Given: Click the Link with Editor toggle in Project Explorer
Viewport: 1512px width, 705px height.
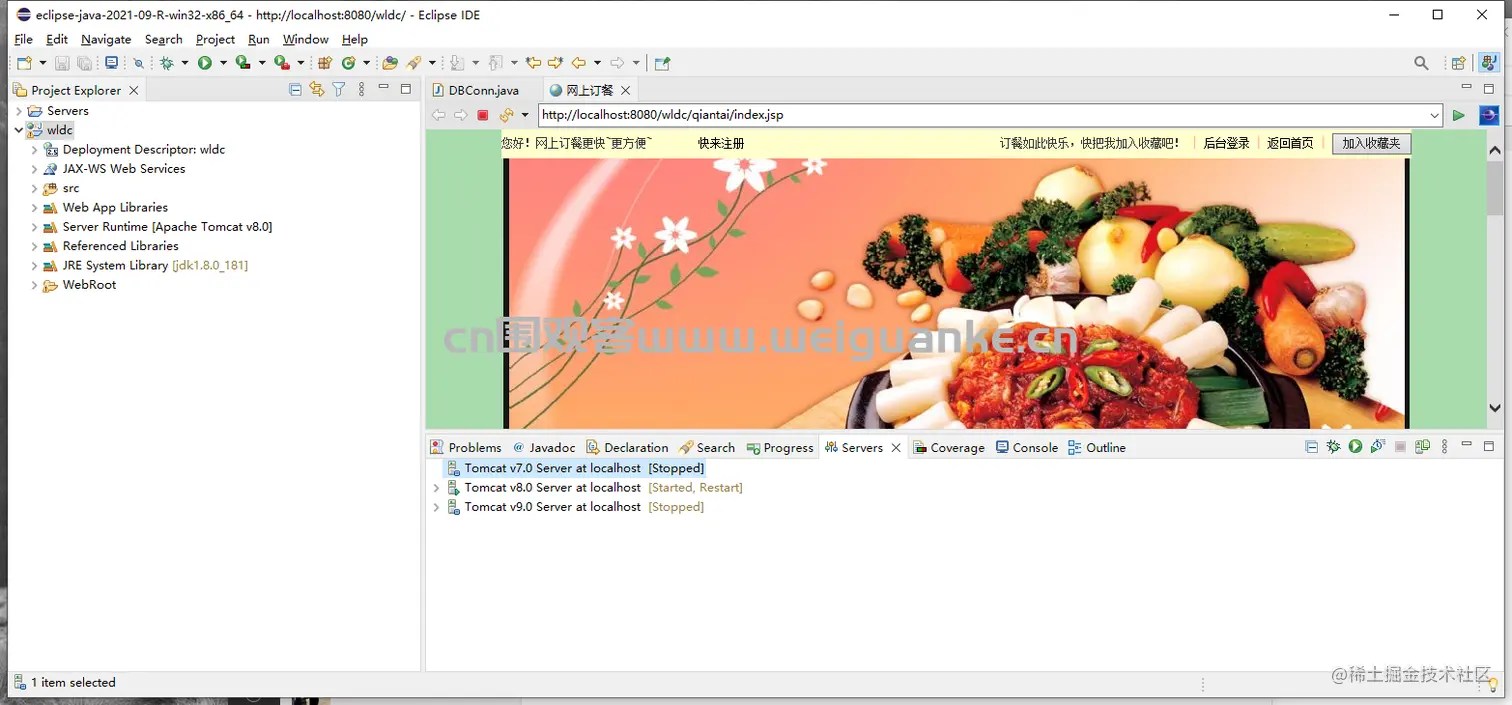Looking at the screenshot, I should pos(316,89).
